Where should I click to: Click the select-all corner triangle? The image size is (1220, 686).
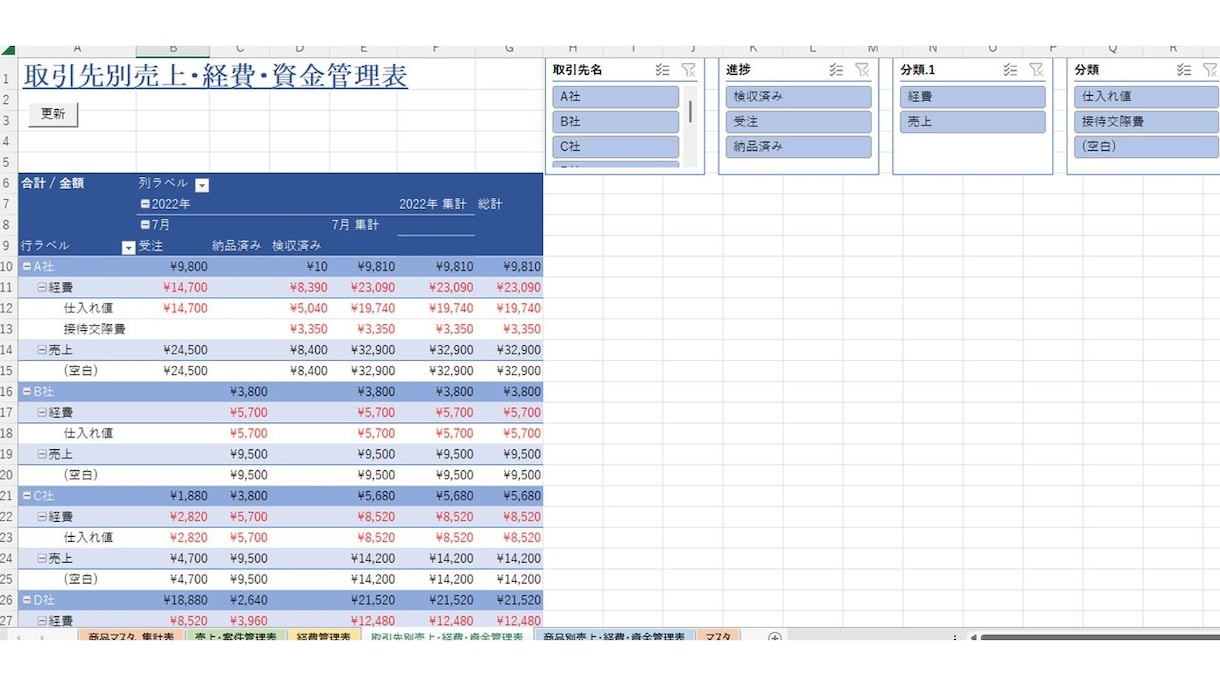pos(8,49)
